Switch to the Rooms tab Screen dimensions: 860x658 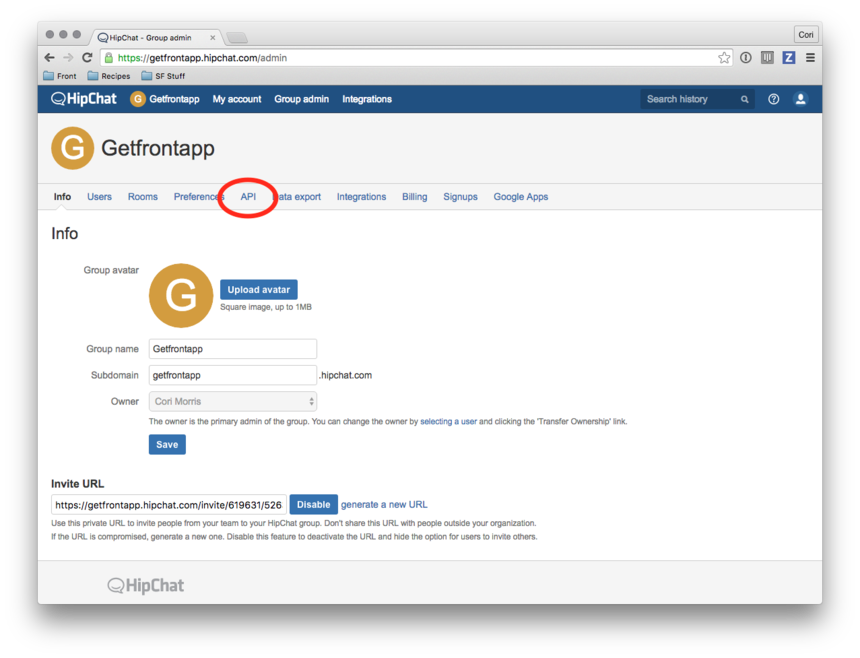[x=143, y=196]
